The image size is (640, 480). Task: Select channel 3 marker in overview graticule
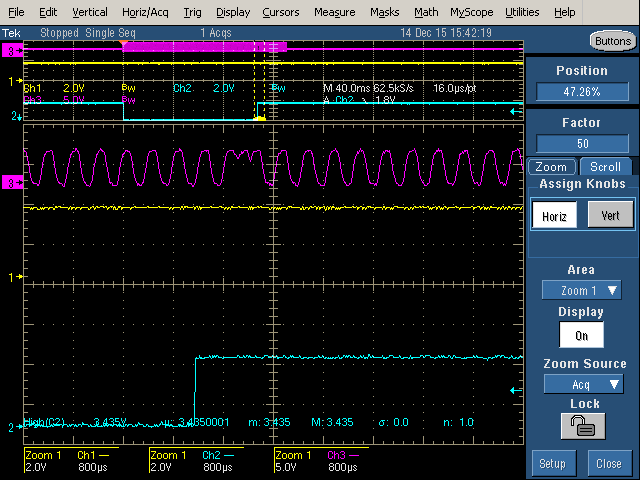[12, 51]
